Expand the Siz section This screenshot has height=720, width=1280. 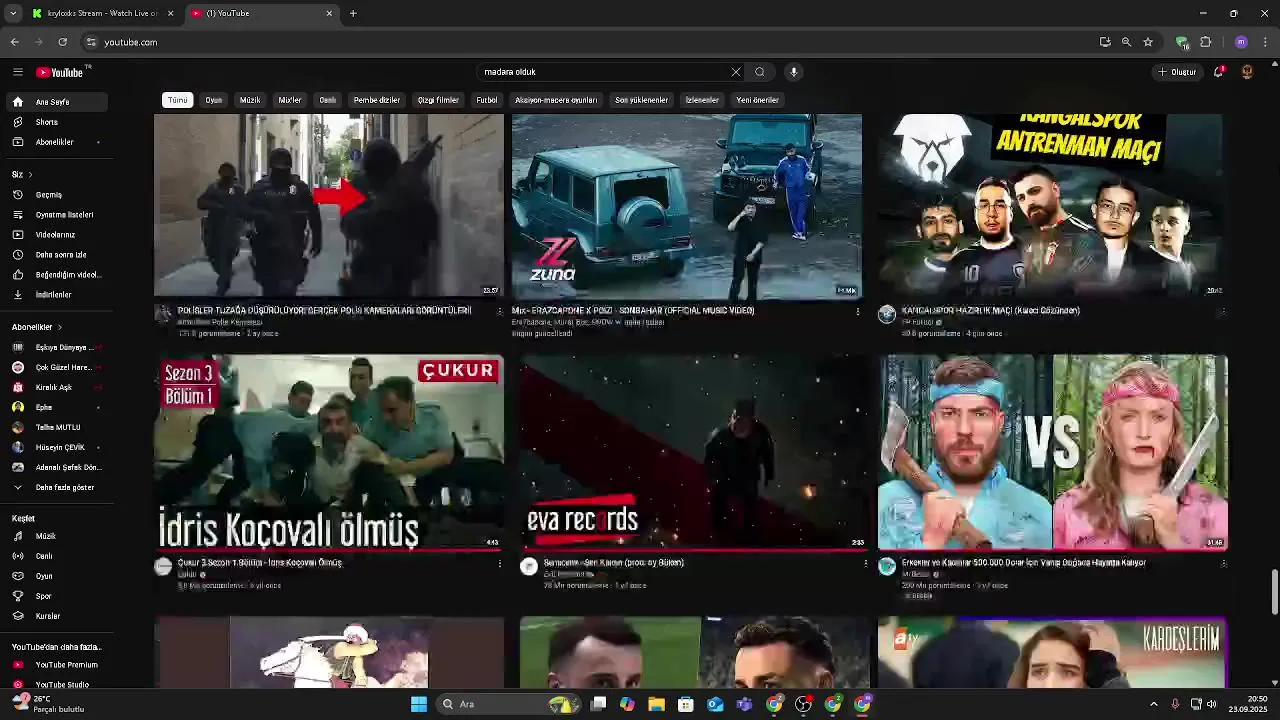(21, 175)
